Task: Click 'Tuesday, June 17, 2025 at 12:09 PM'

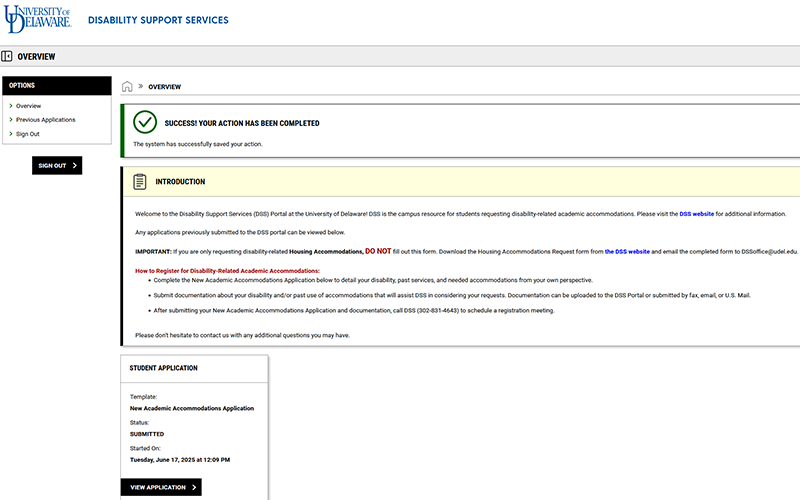Action: (180, 460)
